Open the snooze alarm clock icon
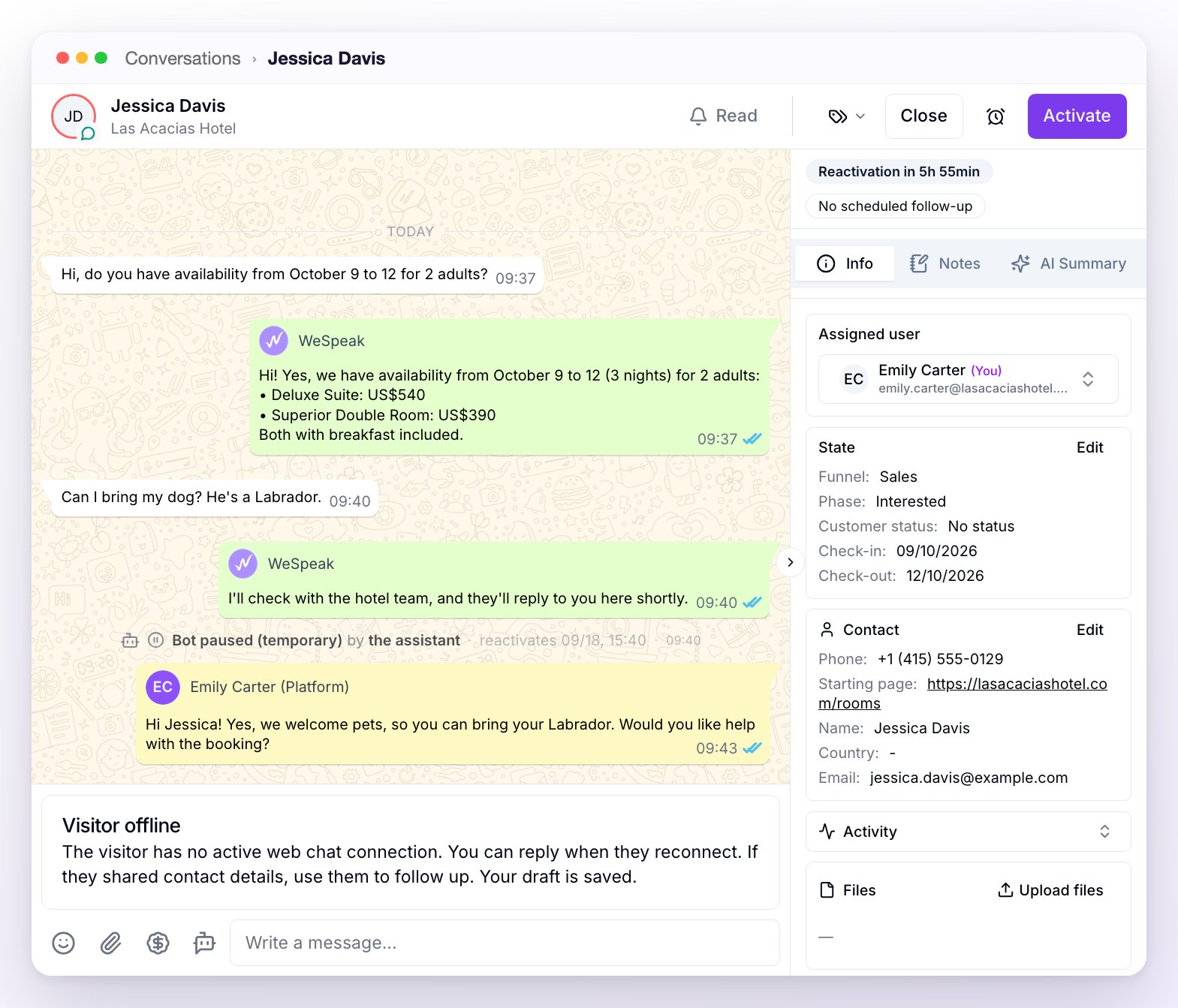Viewport: 1178px width, 1008px height. coord(996,116)
